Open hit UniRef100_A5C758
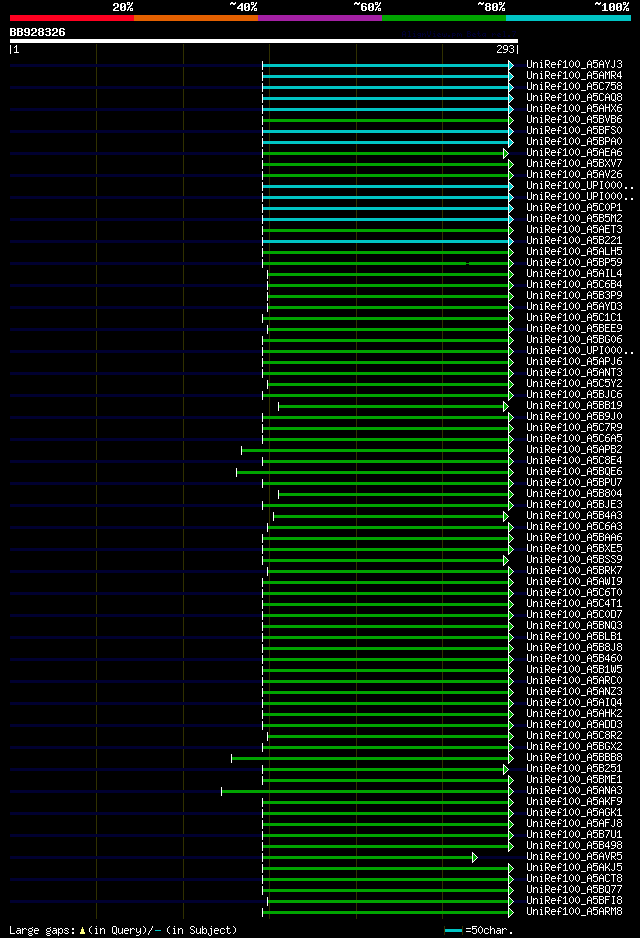640x938 pixels. click(574, 86)
